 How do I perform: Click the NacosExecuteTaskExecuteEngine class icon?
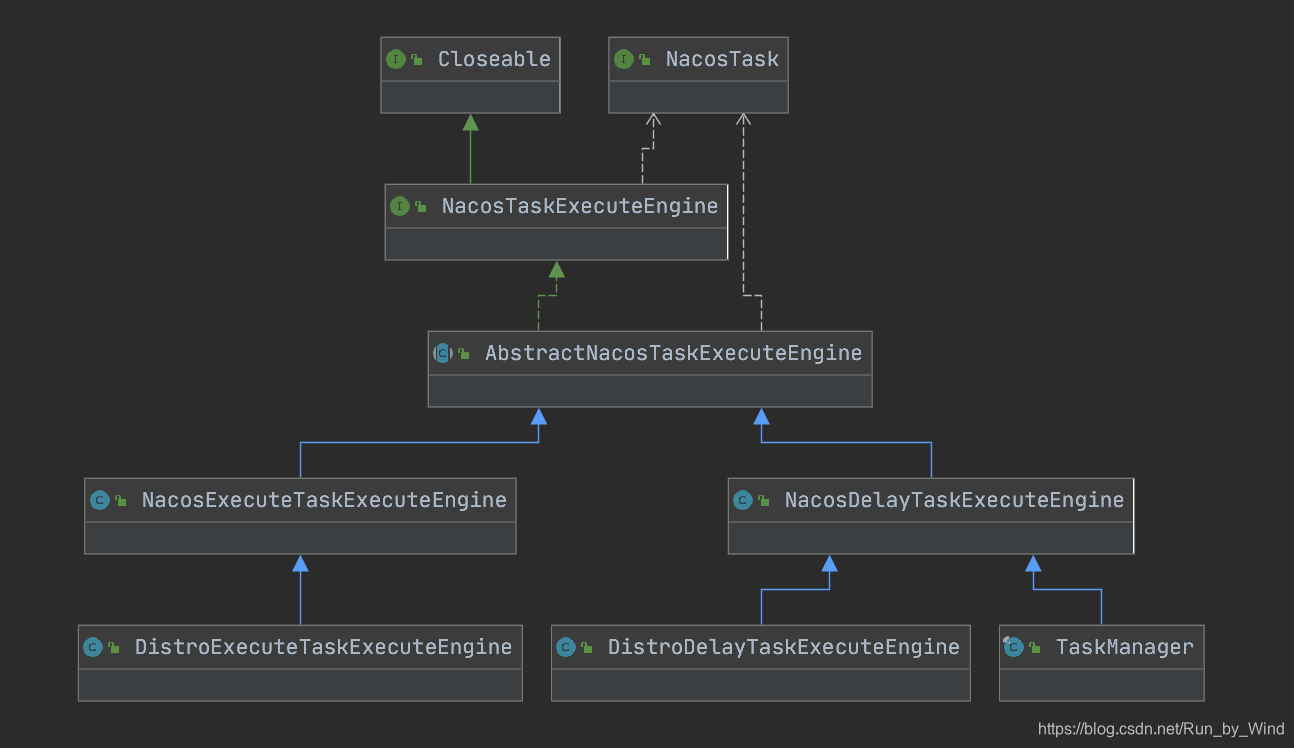[100, 500]
